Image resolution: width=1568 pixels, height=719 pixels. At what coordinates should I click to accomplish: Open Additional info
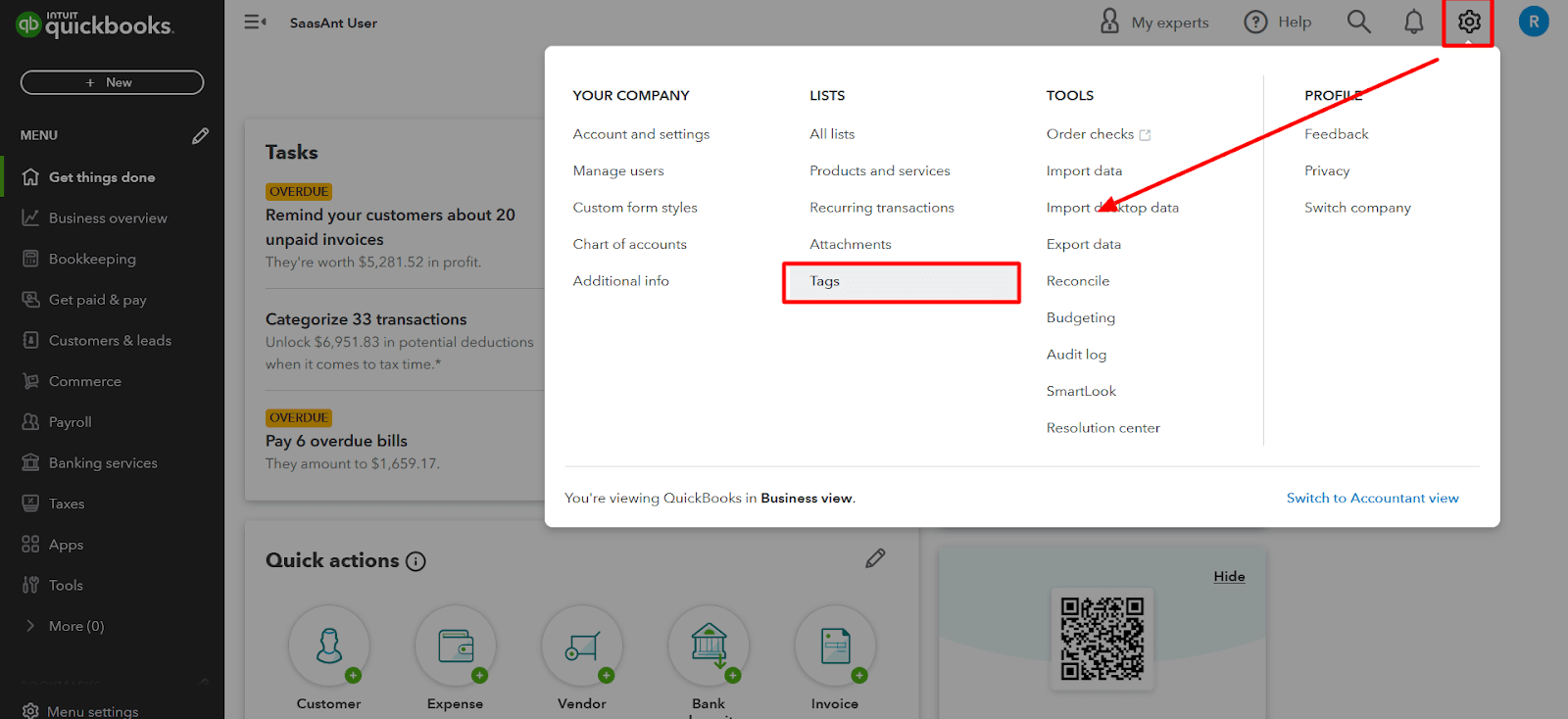[x=620, y=281]
